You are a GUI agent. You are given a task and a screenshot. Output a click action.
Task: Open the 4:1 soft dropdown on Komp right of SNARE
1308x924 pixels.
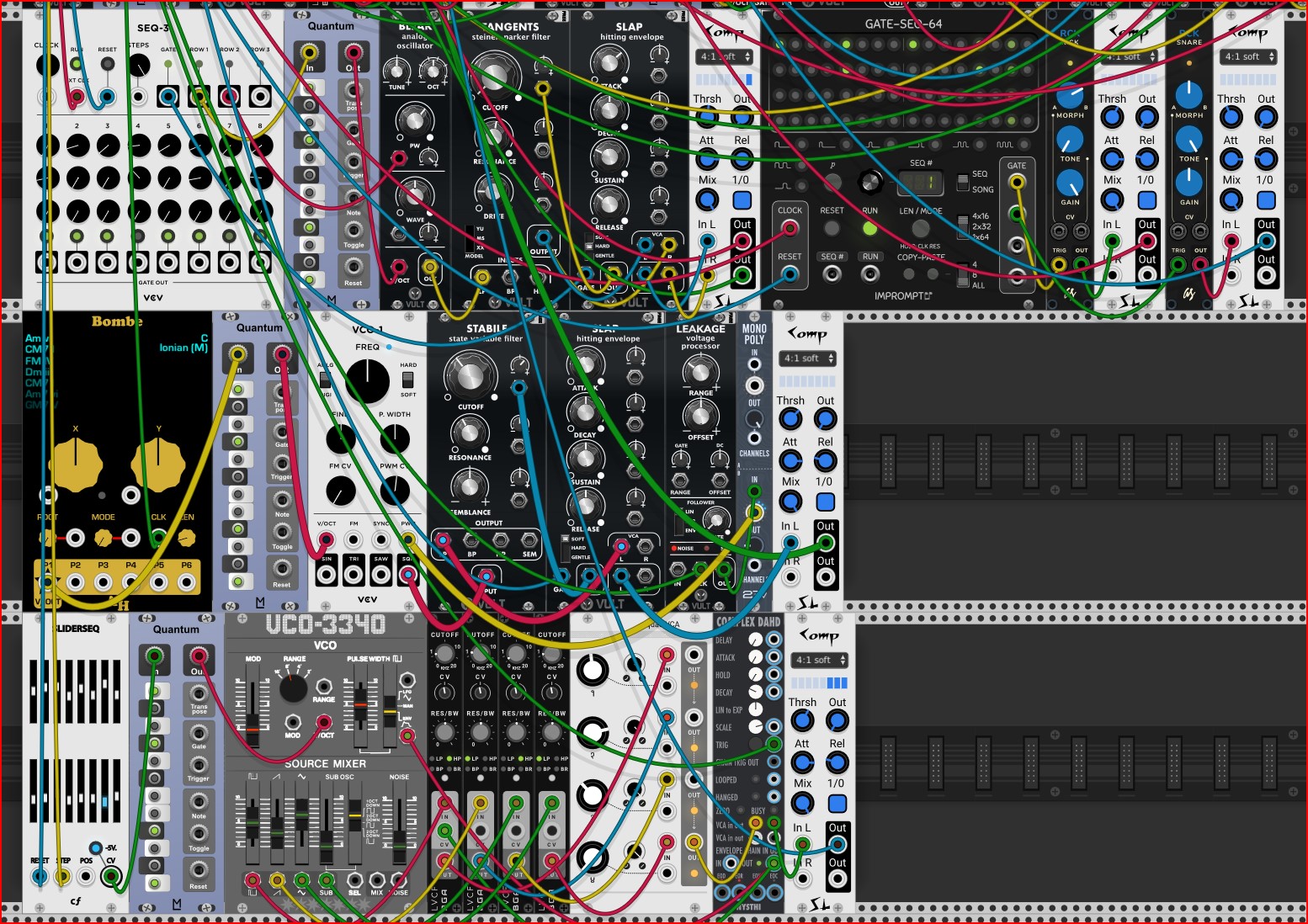(x=1248, y=57)
